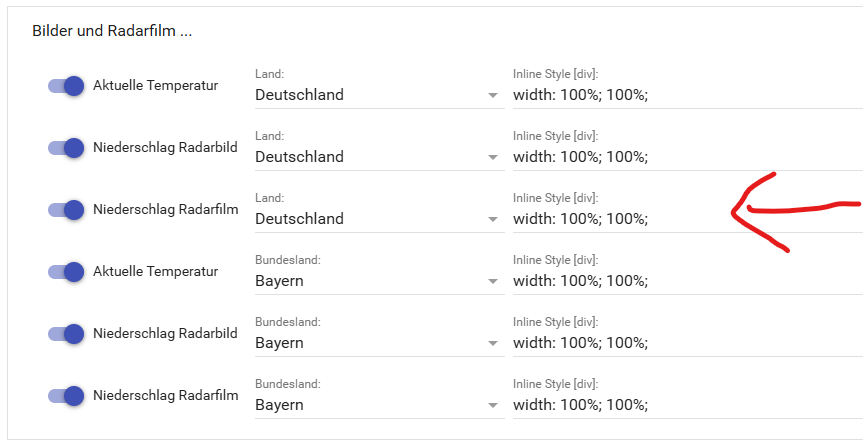Screen dimensions: 863x448
Task: Click the 'Niederschlag Radarfilm' label text in Bayern row
Action: 165,396
